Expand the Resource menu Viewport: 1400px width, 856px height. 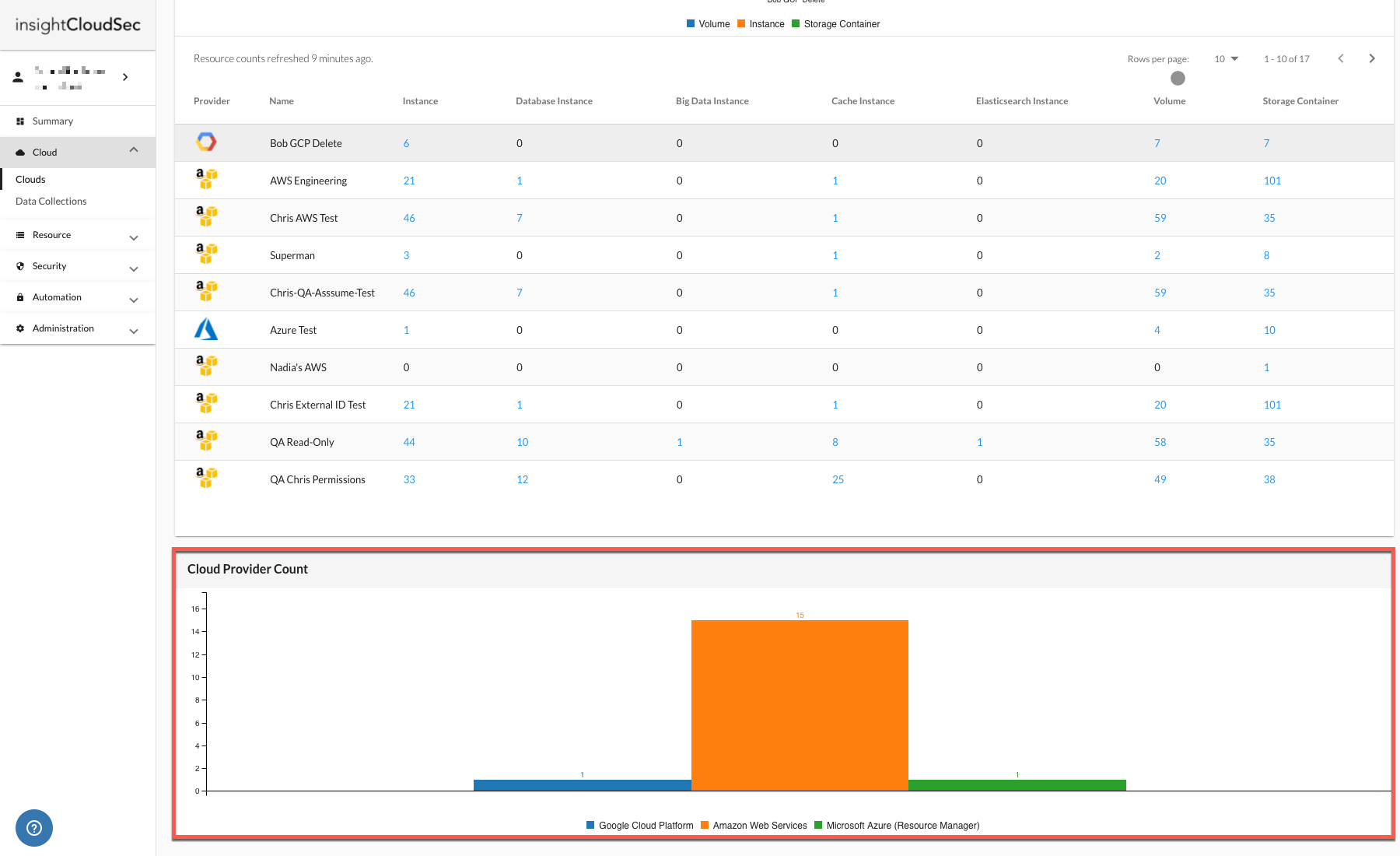(x=134, y=237)
